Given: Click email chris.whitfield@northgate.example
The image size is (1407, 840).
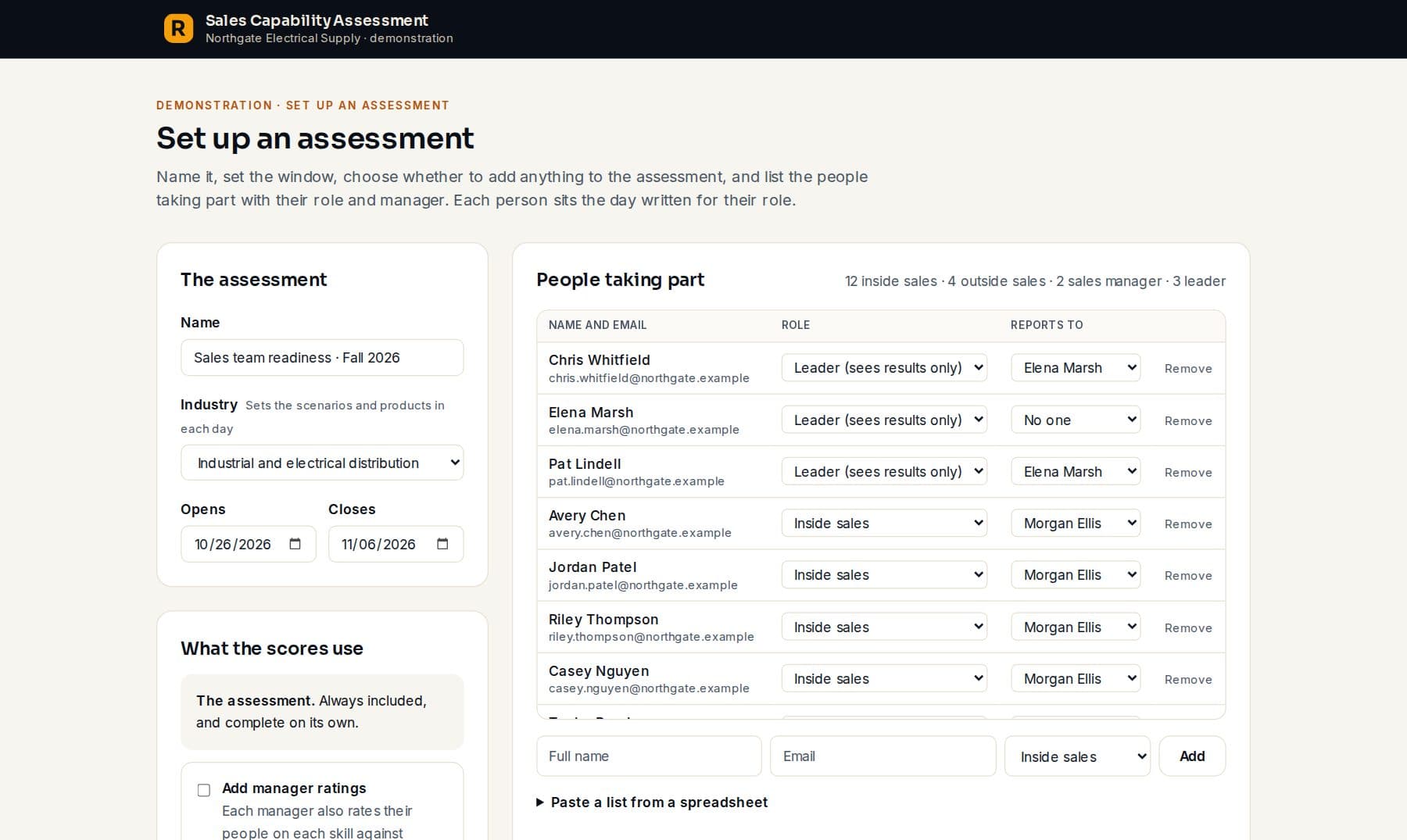Looking at the screenshot, I should tap(649, 378).
